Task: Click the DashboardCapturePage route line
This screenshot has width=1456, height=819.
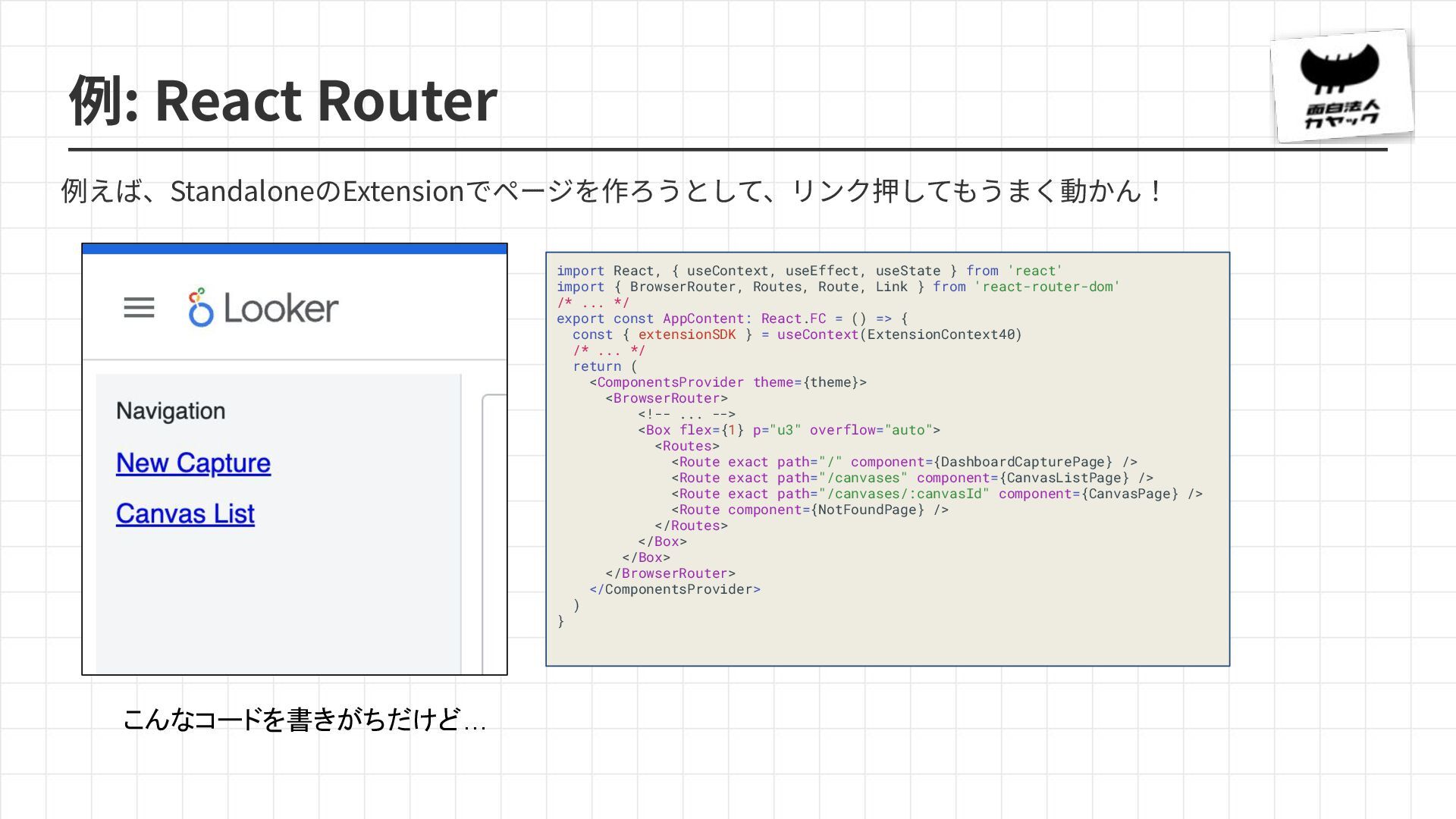Action: (903, 462)
